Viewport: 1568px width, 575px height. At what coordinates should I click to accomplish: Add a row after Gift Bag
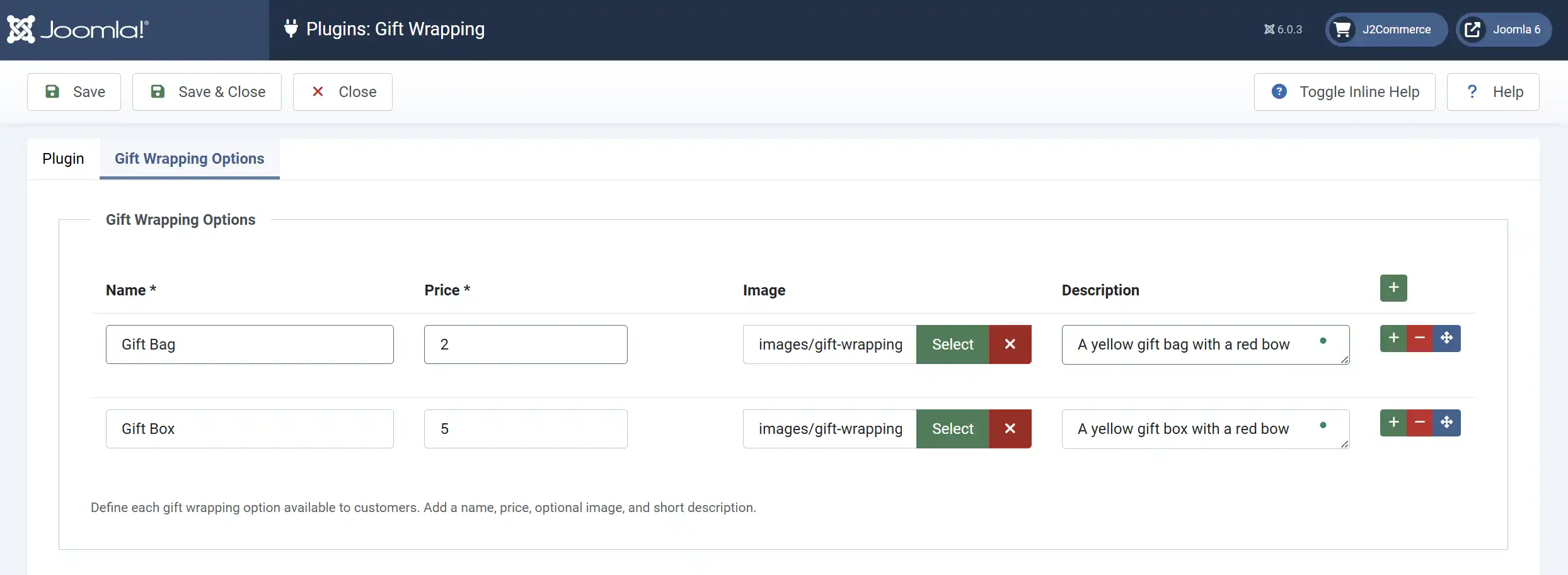[1393, 338]
